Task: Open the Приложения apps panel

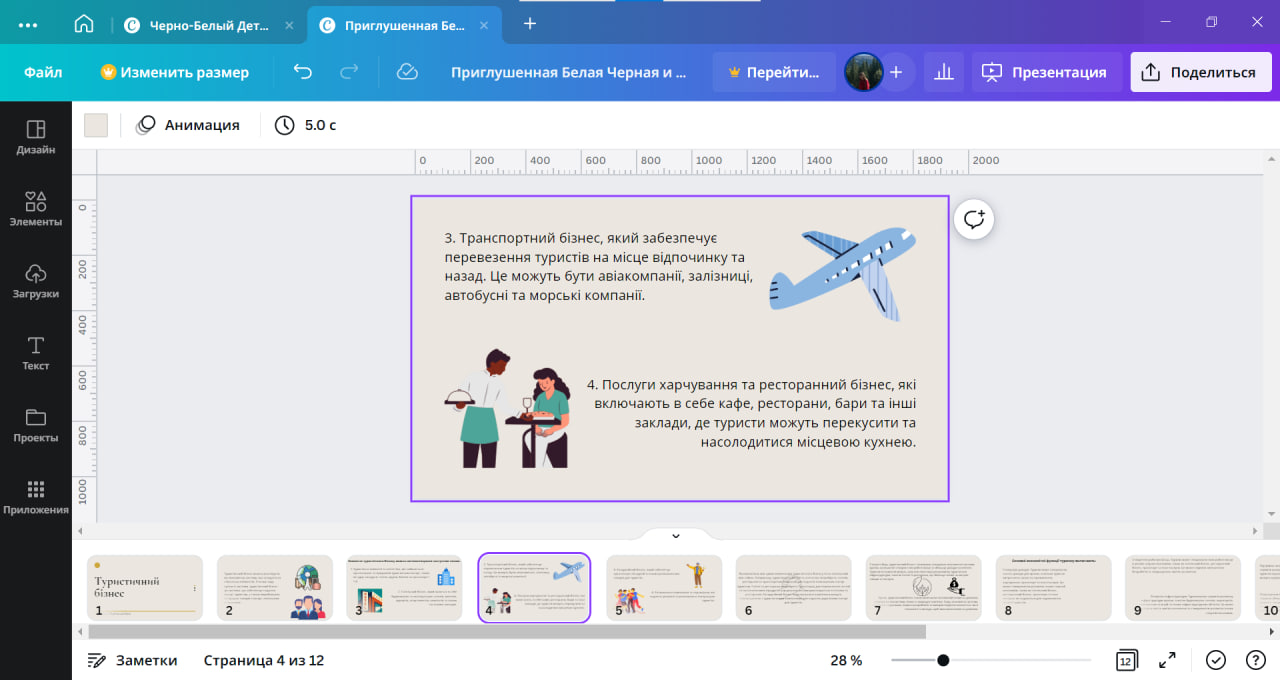Action: [x=36, y=497]
